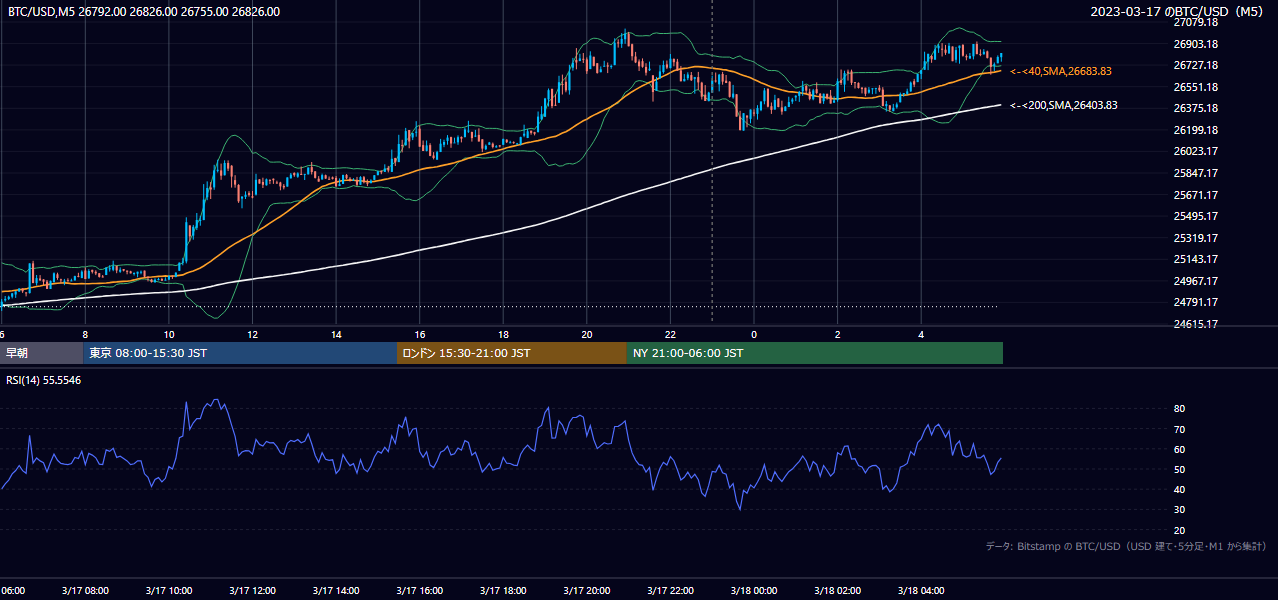Click the 3/17 18:00 time axis label
This screenshot has width=1278, height=600.
[503, 590]
